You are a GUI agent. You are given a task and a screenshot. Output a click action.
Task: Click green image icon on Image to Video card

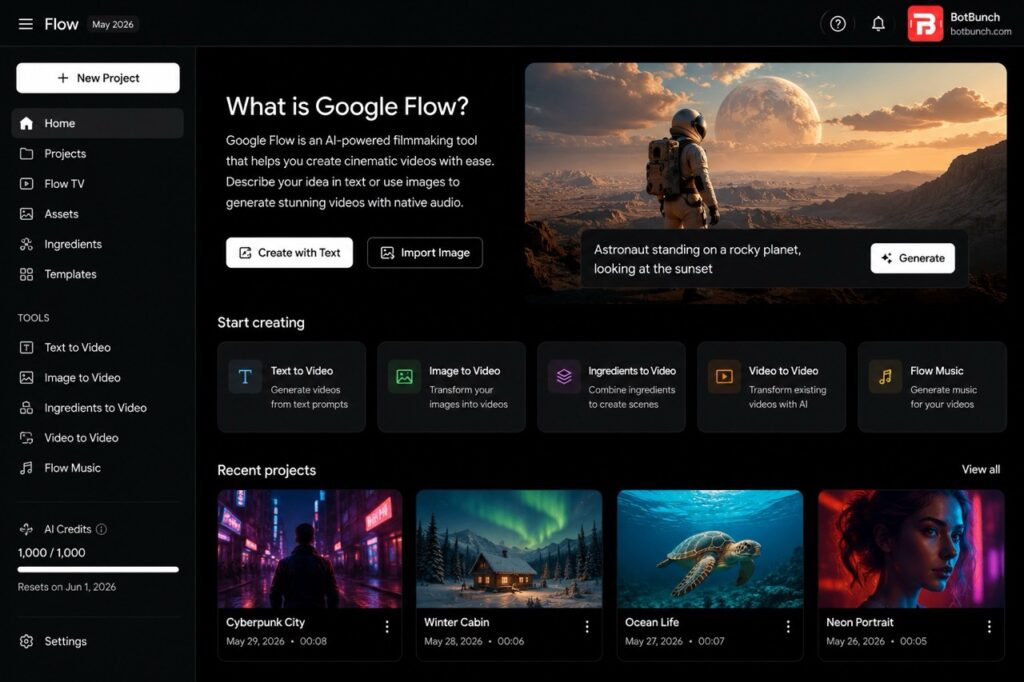pos(404,376)
